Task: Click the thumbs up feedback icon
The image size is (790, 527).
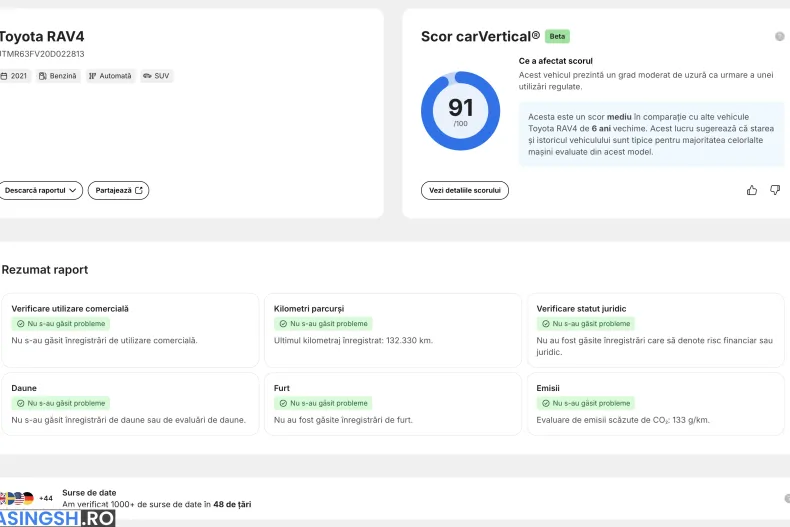Action: pyautogui.click(x=752, y=190)
